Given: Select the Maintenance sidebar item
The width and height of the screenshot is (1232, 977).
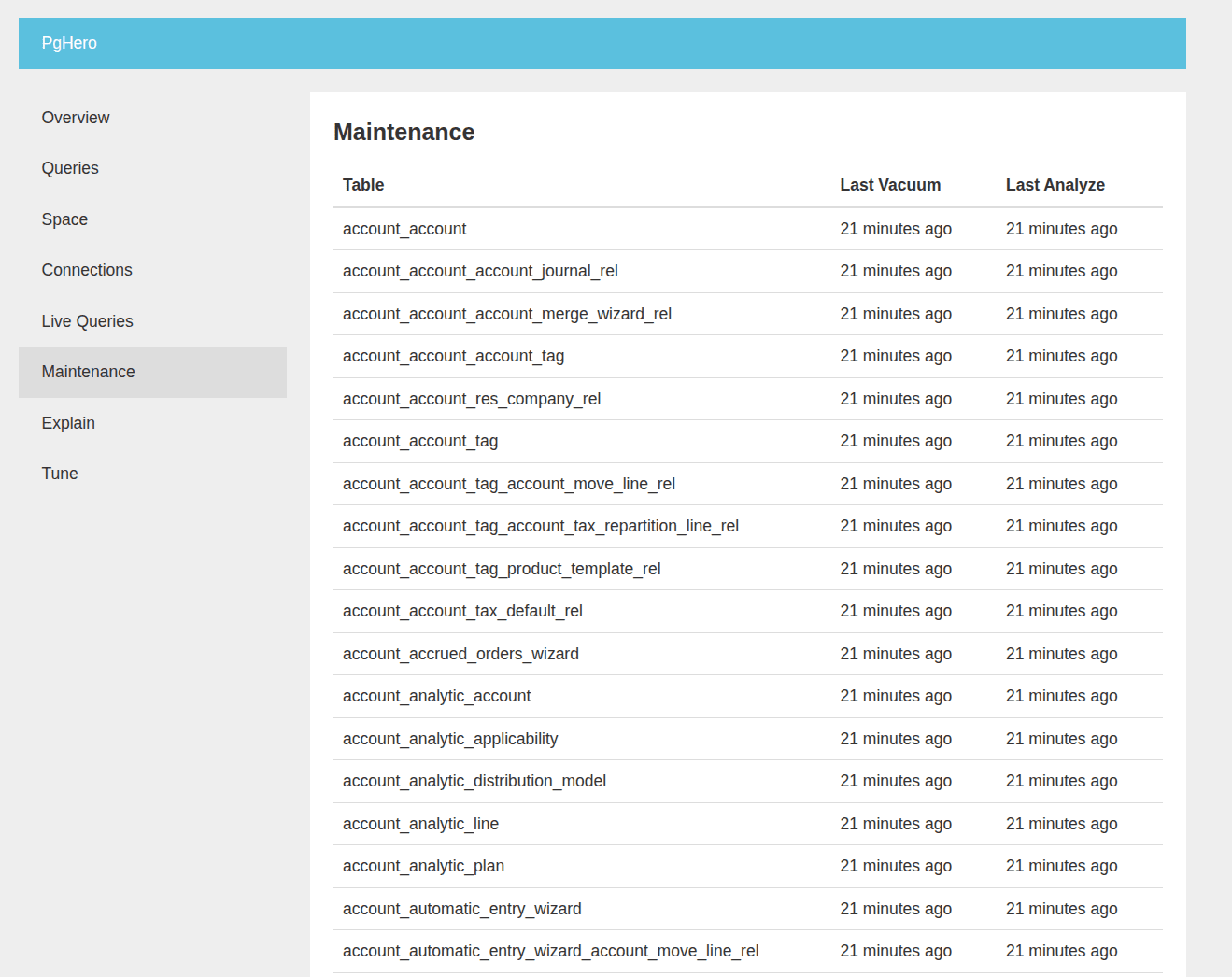Looking at the screenshot, I should (88, 372).
